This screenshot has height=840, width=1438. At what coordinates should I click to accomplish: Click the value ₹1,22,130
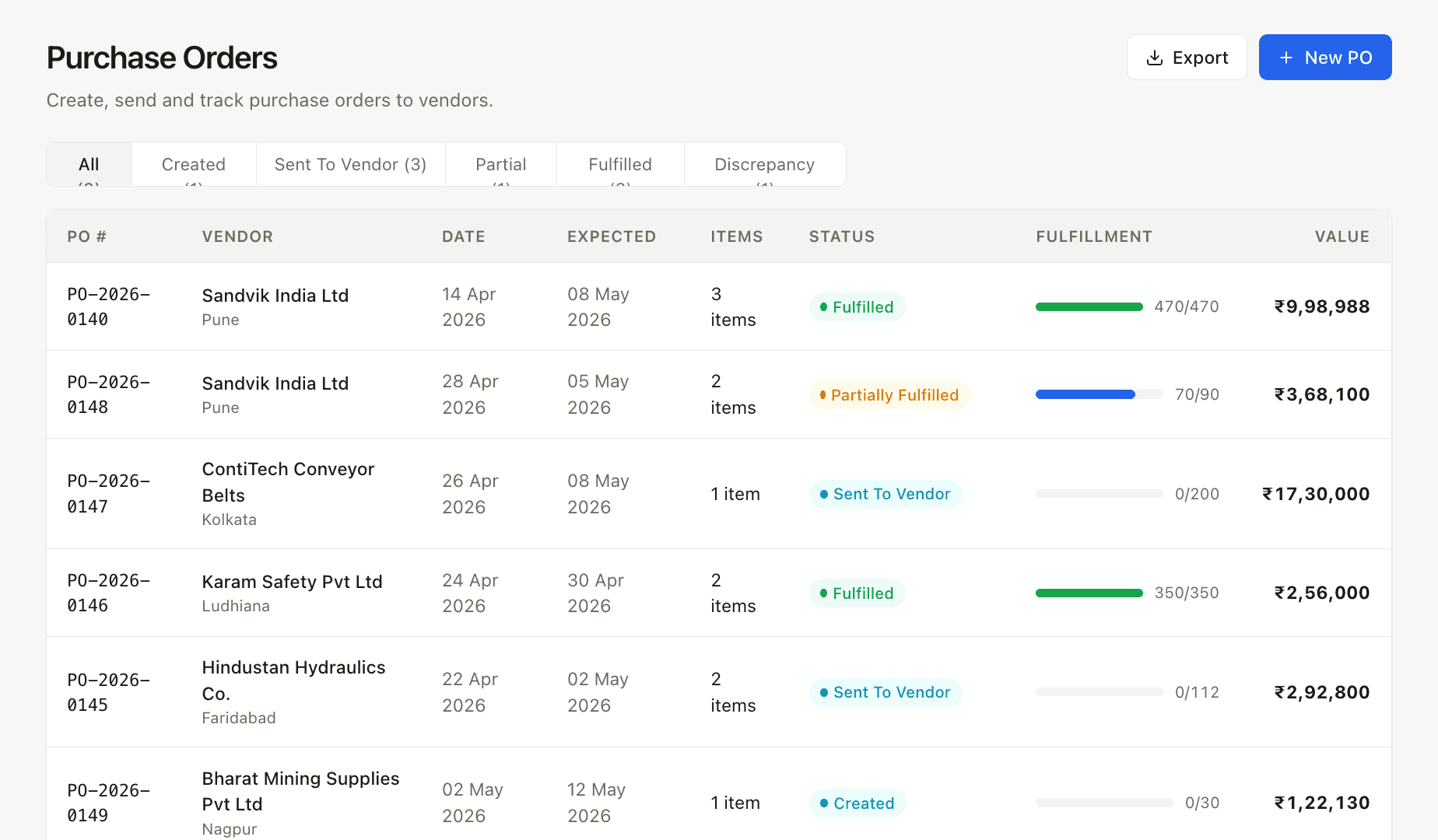[x=1322, y=803]
